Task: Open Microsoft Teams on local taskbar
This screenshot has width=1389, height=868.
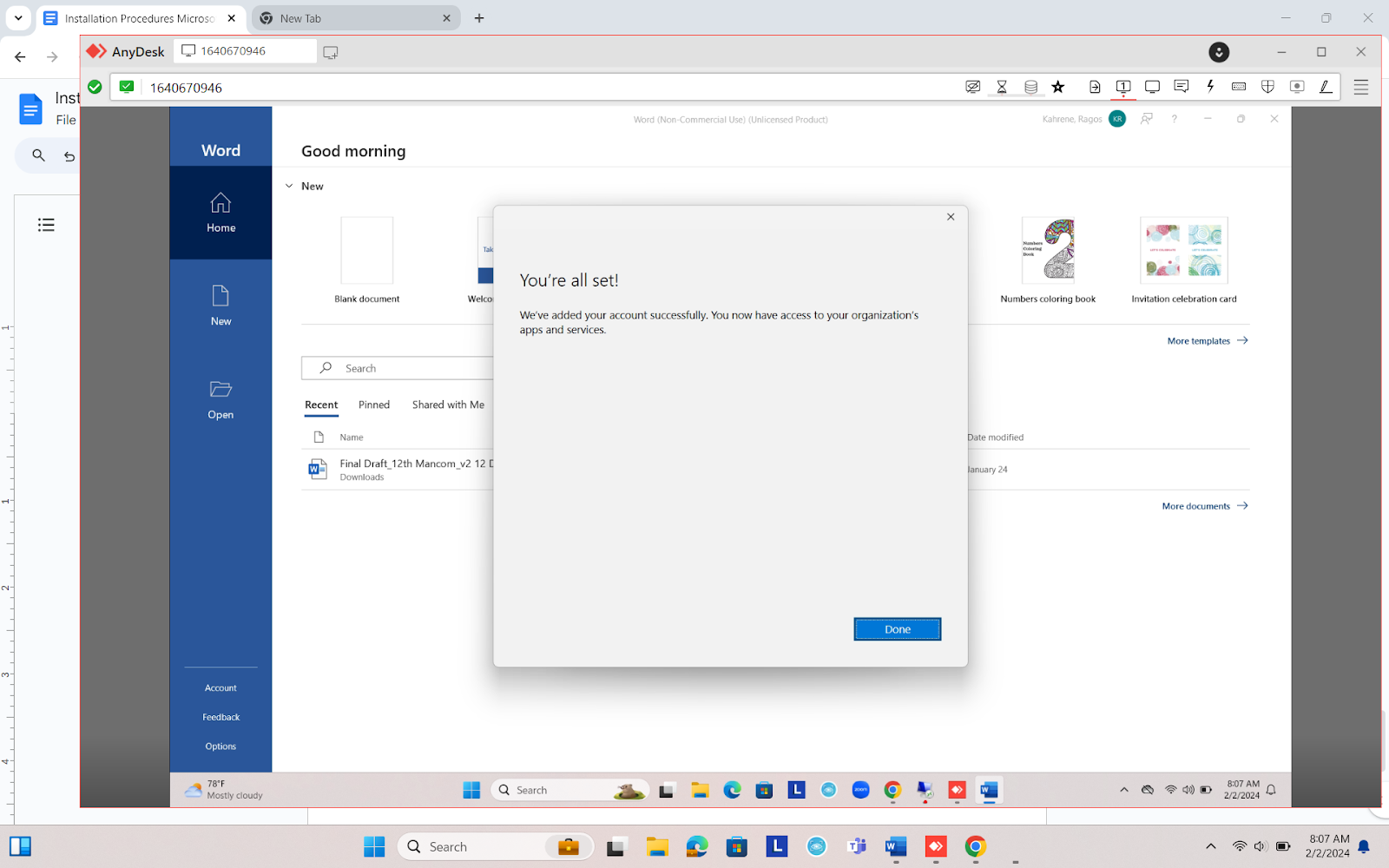Action: point(857,846)
